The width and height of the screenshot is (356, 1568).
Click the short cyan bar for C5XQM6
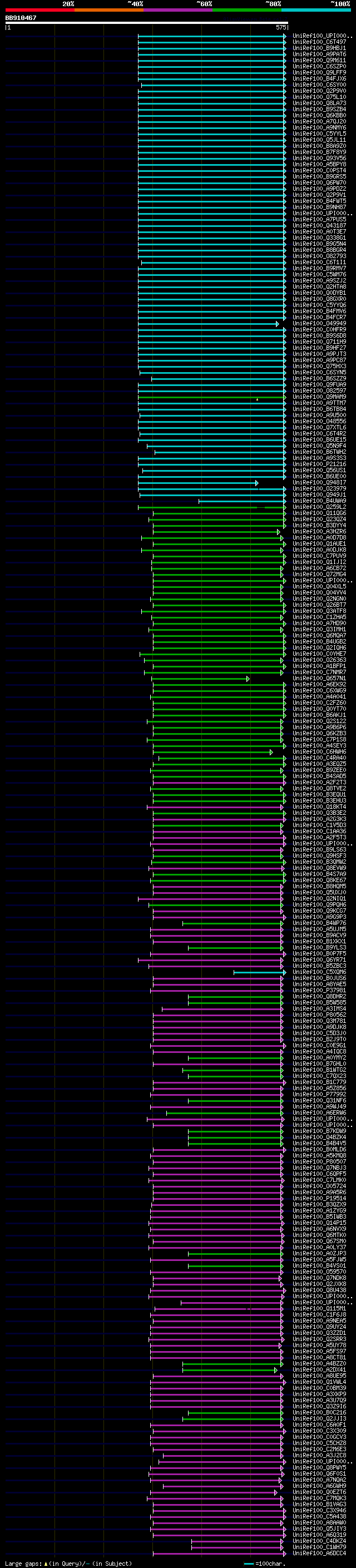click(x=260, y=972)
